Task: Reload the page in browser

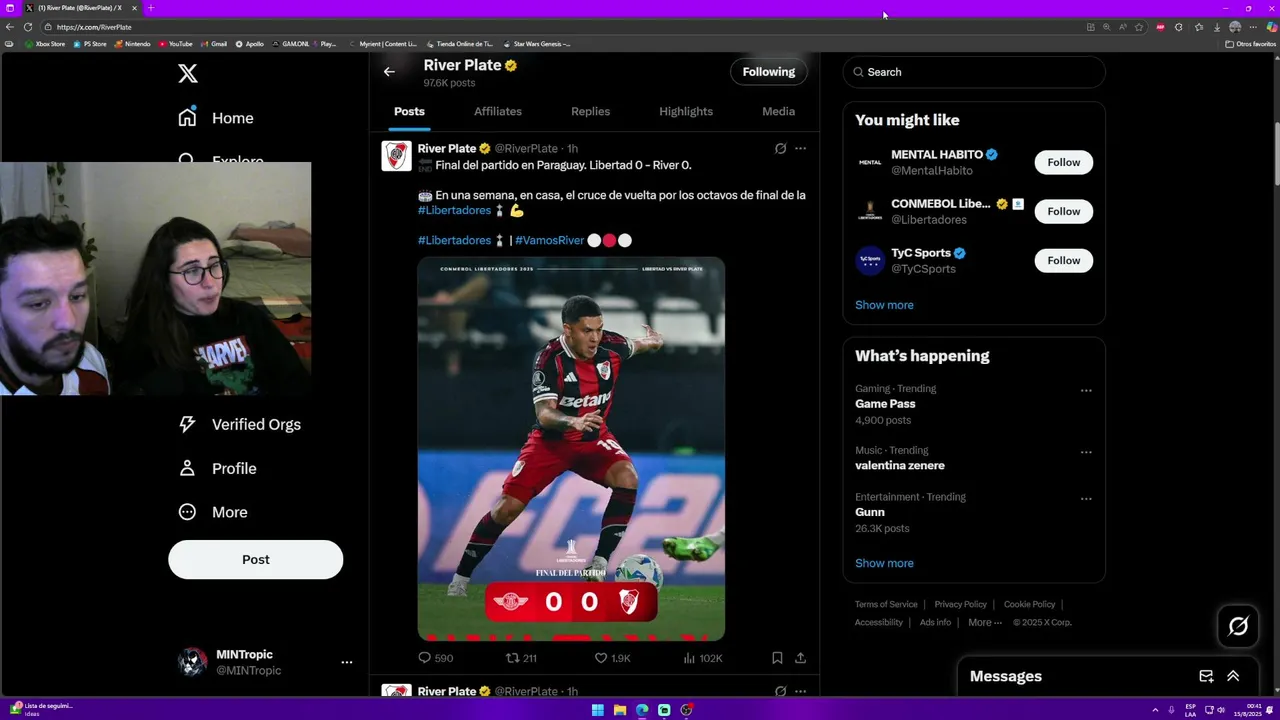Action: point(28,27)
